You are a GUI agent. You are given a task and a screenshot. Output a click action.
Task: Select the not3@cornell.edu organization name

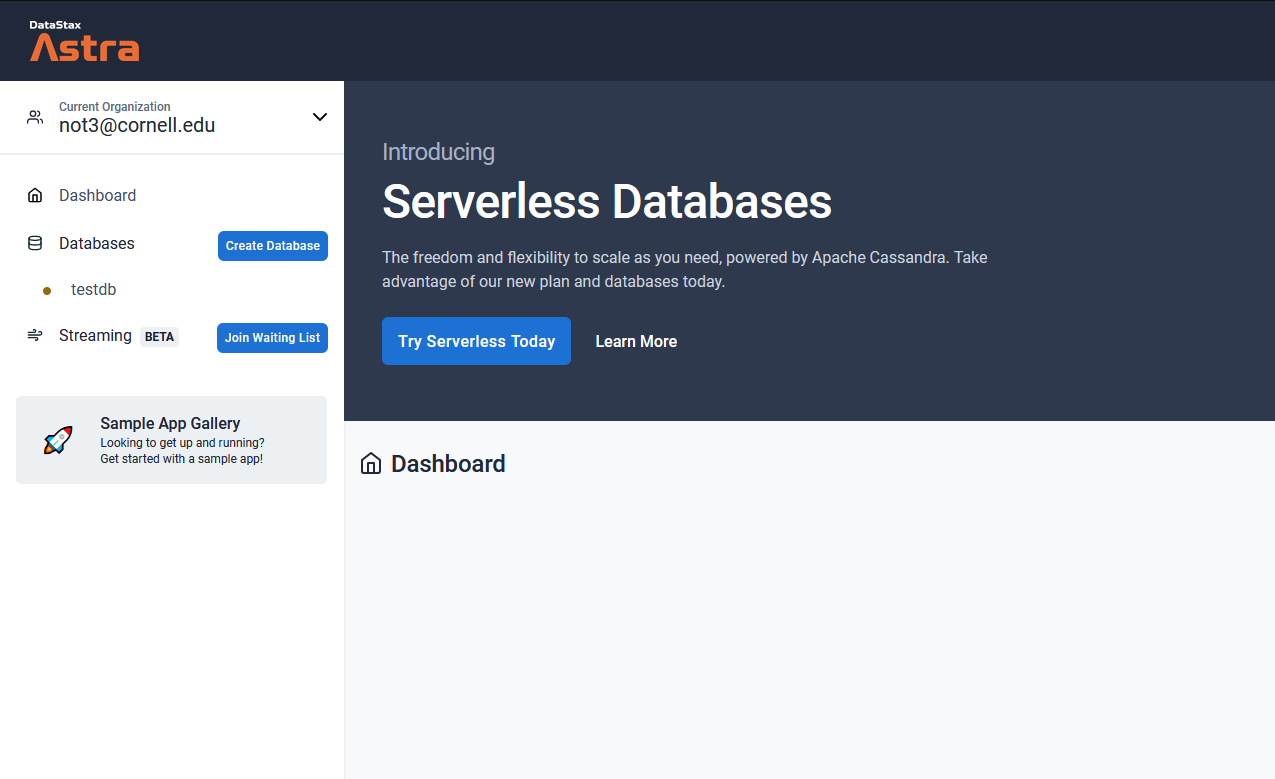[x=137, y=126]
